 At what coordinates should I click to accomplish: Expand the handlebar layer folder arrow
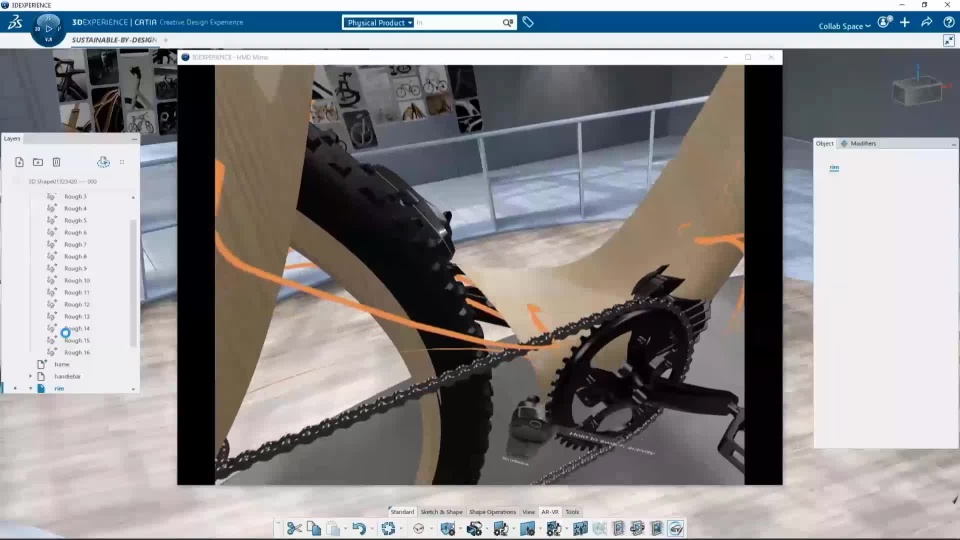(x=31, y=377)
